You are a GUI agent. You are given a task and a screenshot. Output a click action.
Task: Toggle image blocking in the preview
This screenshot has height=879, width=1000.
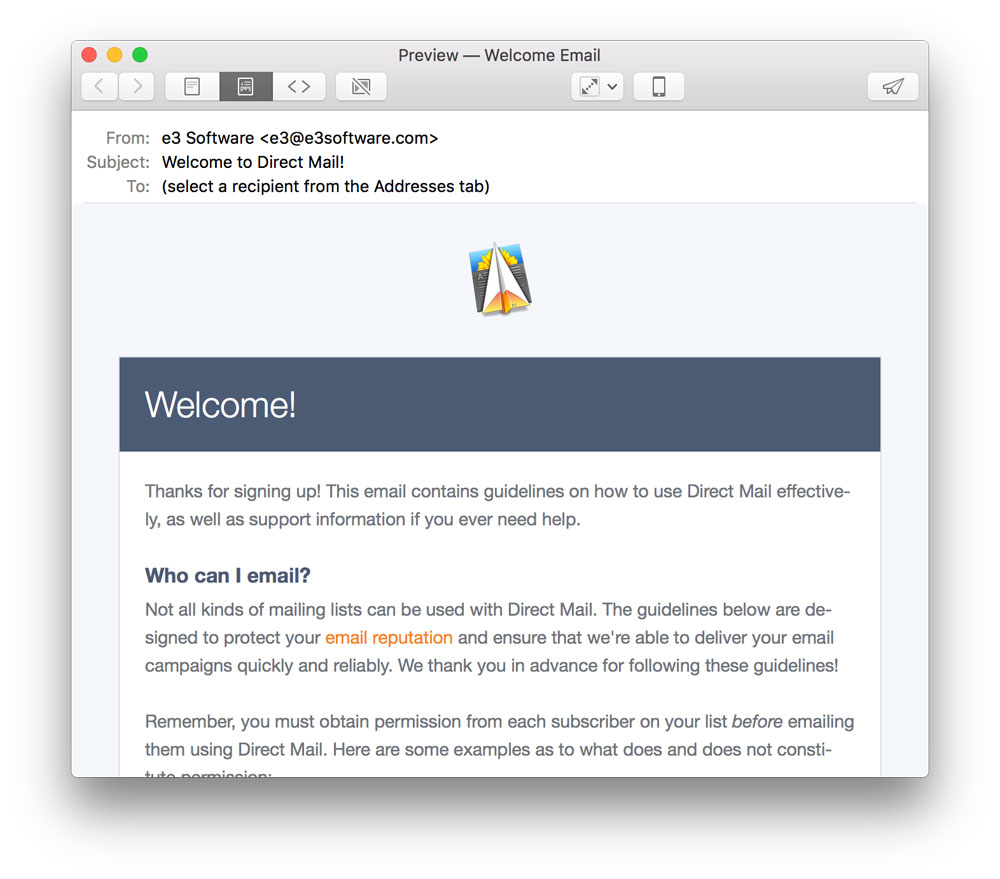tap(361, 86)
